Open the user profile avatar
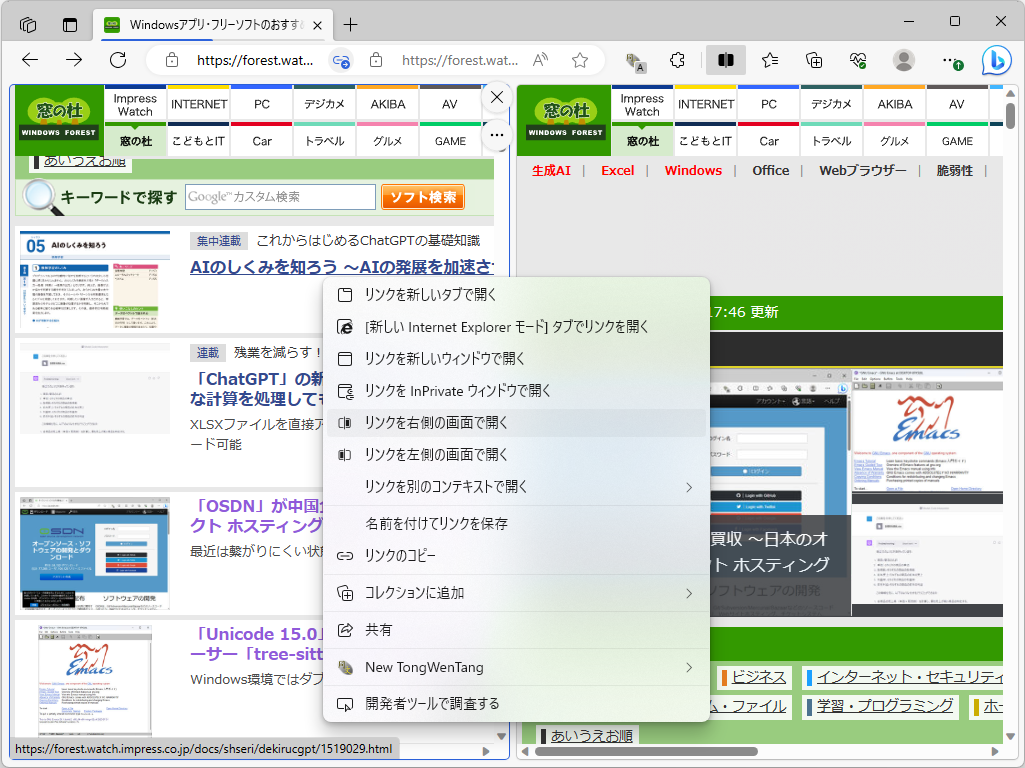1025x768 pixels. click(x=903, y=60)
